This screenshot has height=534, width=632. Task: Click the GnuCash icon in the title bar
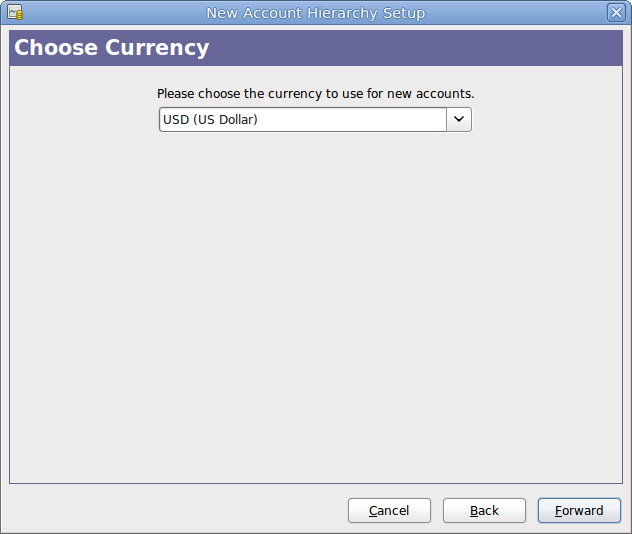(15, 12)
